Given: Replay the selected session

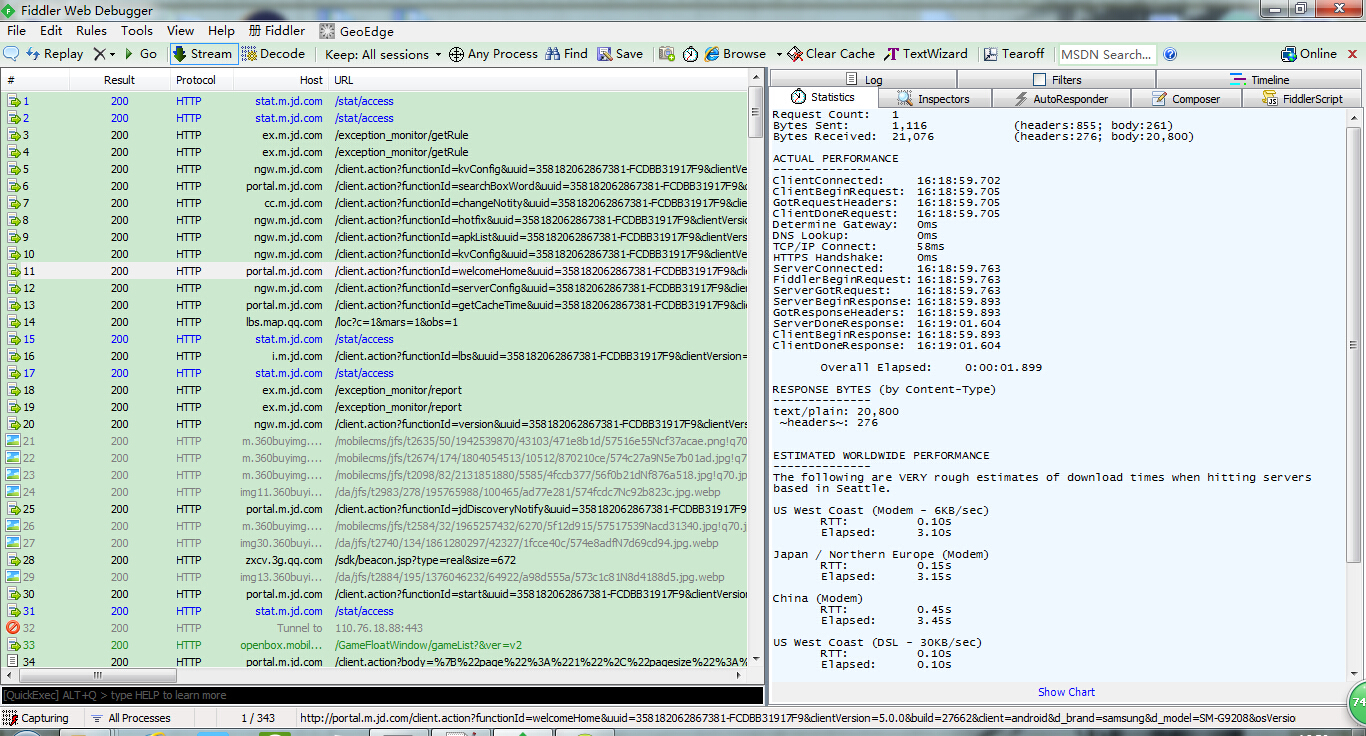Looking at the screenshot, I should [x=55, y=54].
